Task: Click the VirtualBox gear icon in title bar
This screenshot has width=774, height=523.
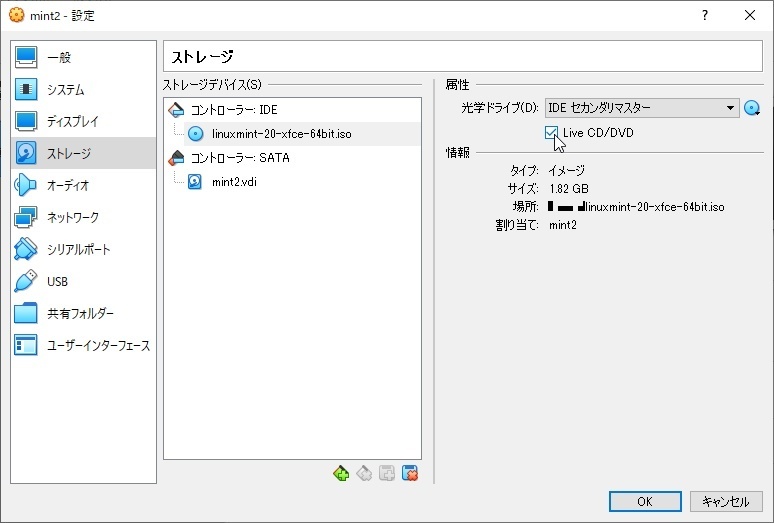Action: click(16, 15)
